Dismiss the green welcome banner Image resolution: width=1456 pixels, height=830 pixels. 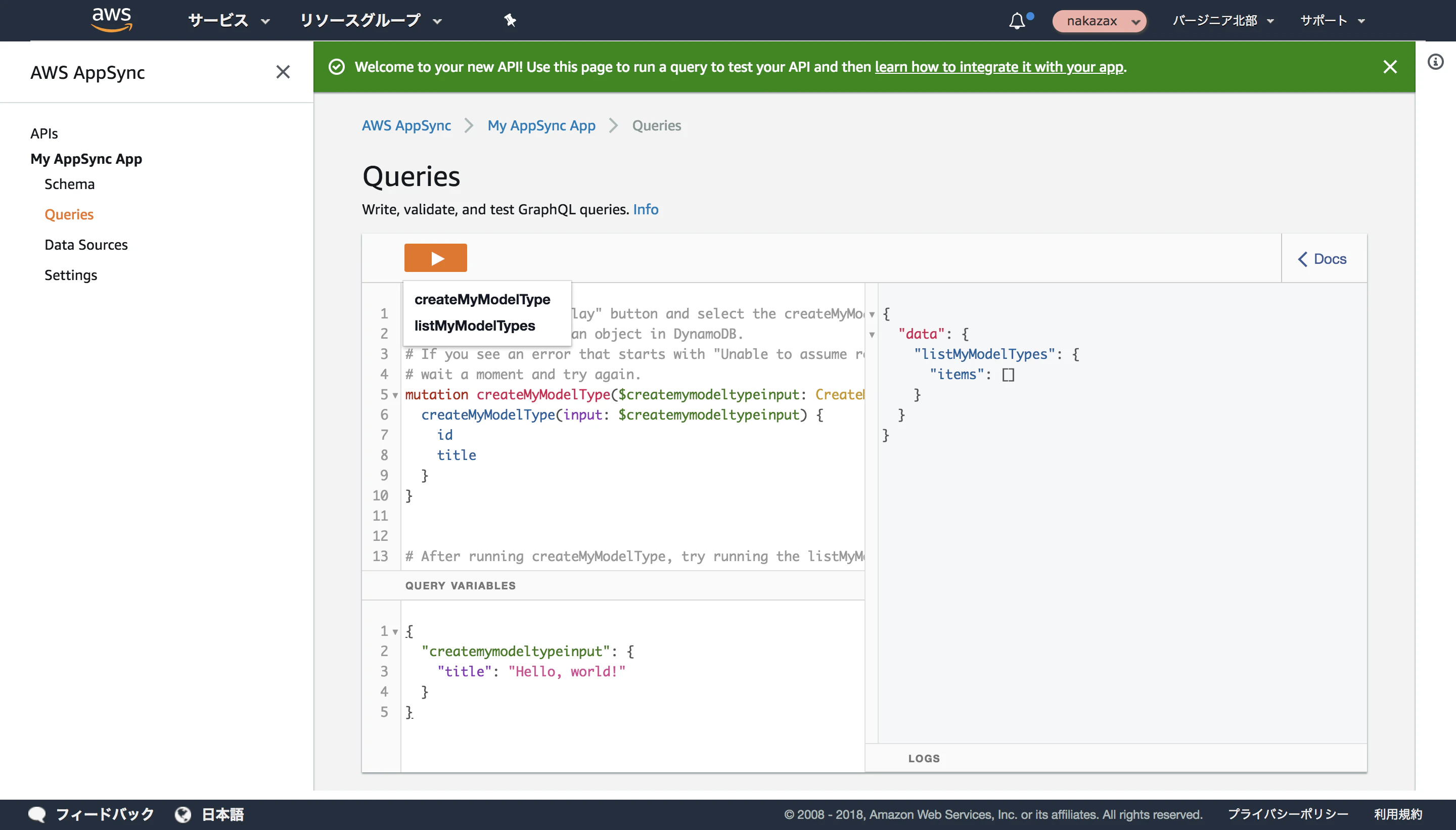click(x=1390, y=67)
